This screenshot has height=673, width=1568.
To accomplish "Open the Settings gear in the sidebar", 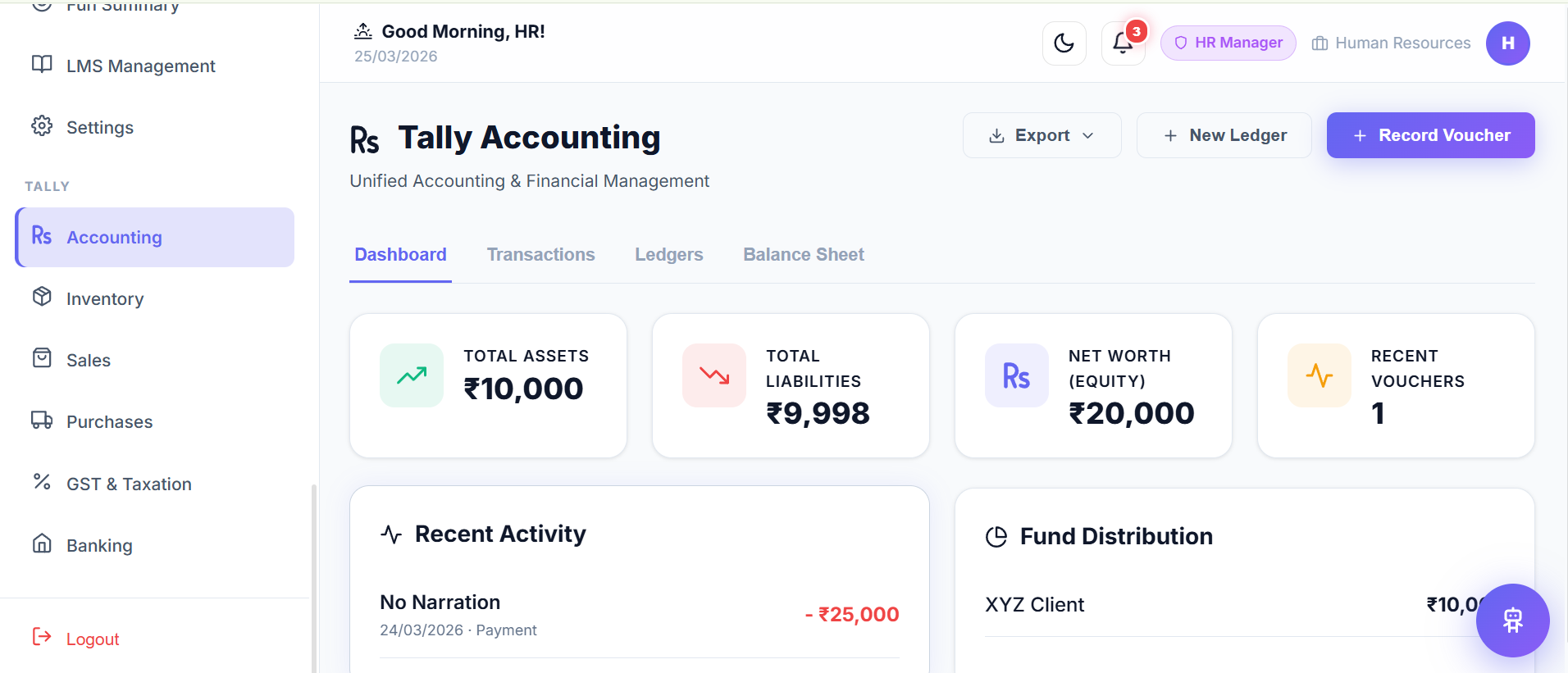I will 42,126.
